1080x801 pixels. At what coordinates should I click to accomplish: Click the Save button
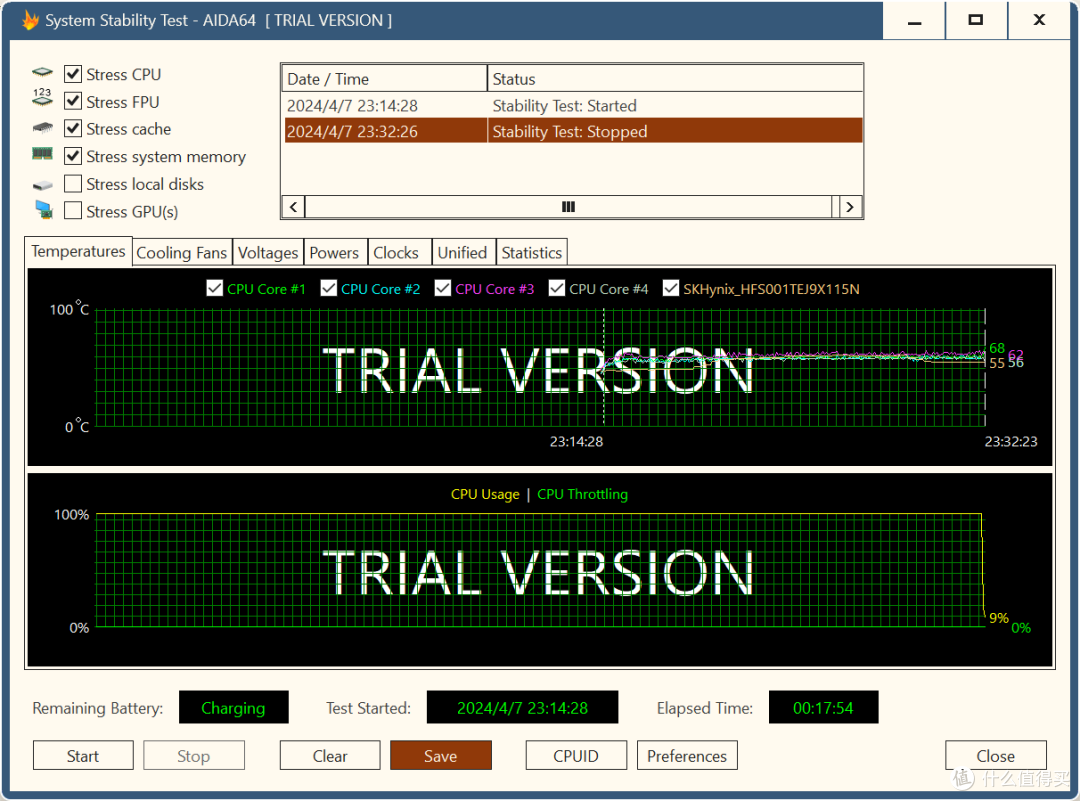click(x=441, y=756)
